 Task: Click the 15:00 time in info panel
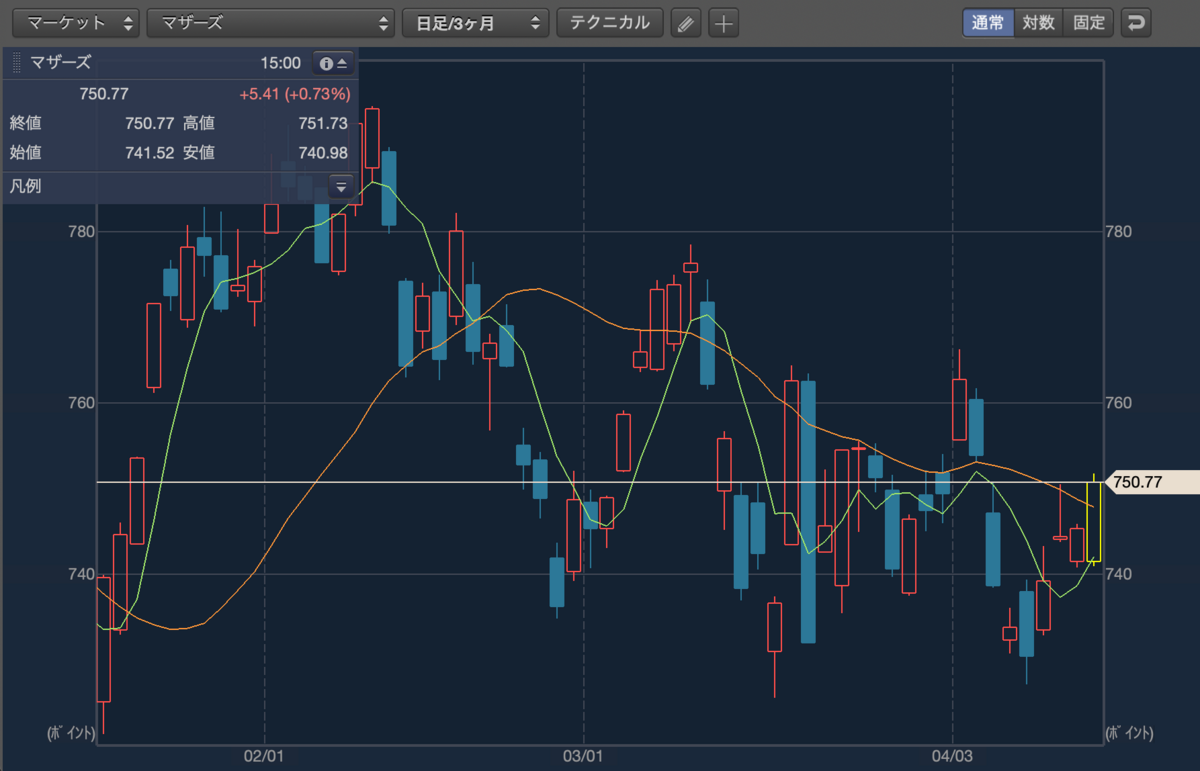point(280,63)
